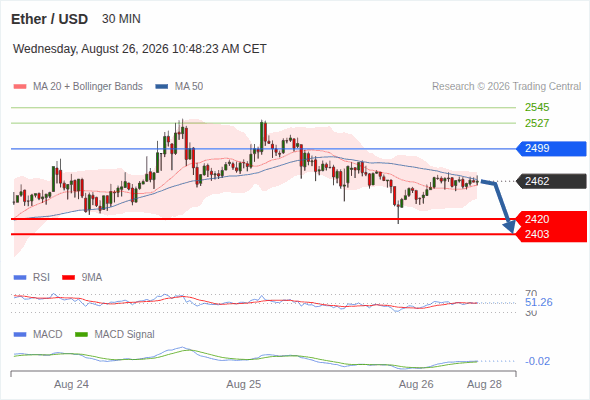Screen dimensions: 590x400
Task: Select the 2499 blue pivot price tag
Action: click(551, 149)
